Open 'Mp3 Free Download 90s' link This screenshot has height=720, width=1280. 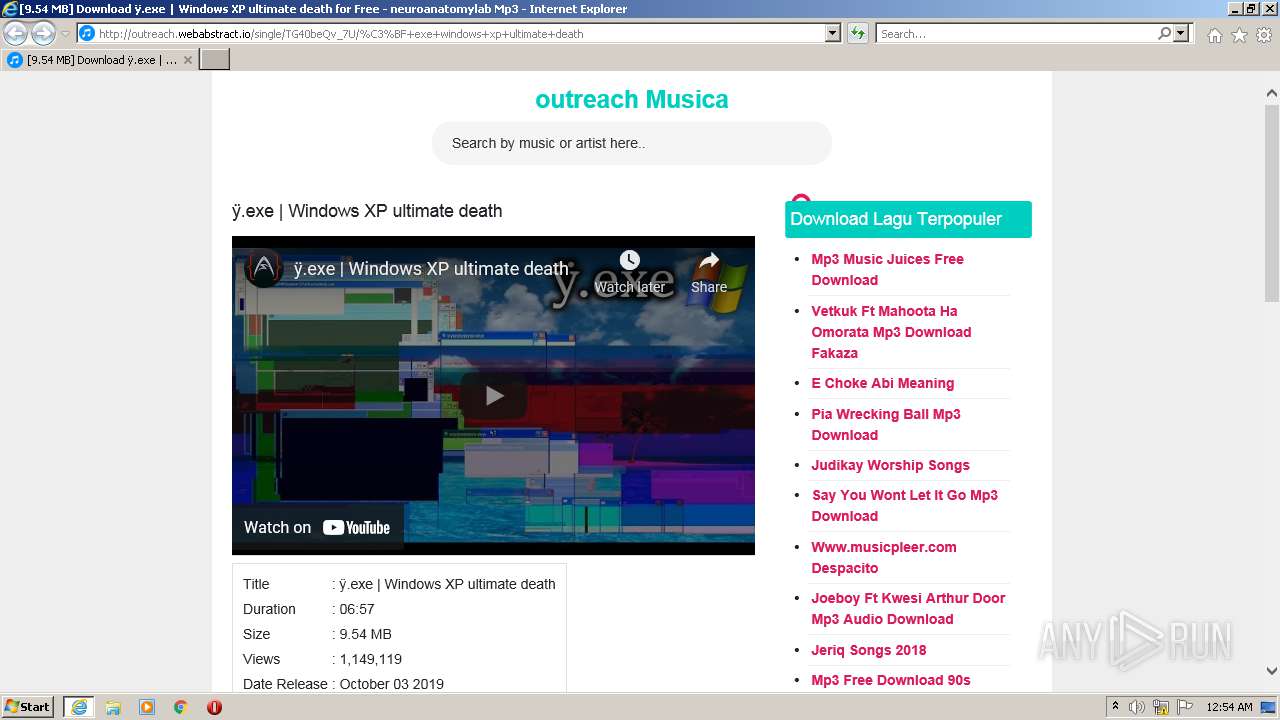pos(891,680)
